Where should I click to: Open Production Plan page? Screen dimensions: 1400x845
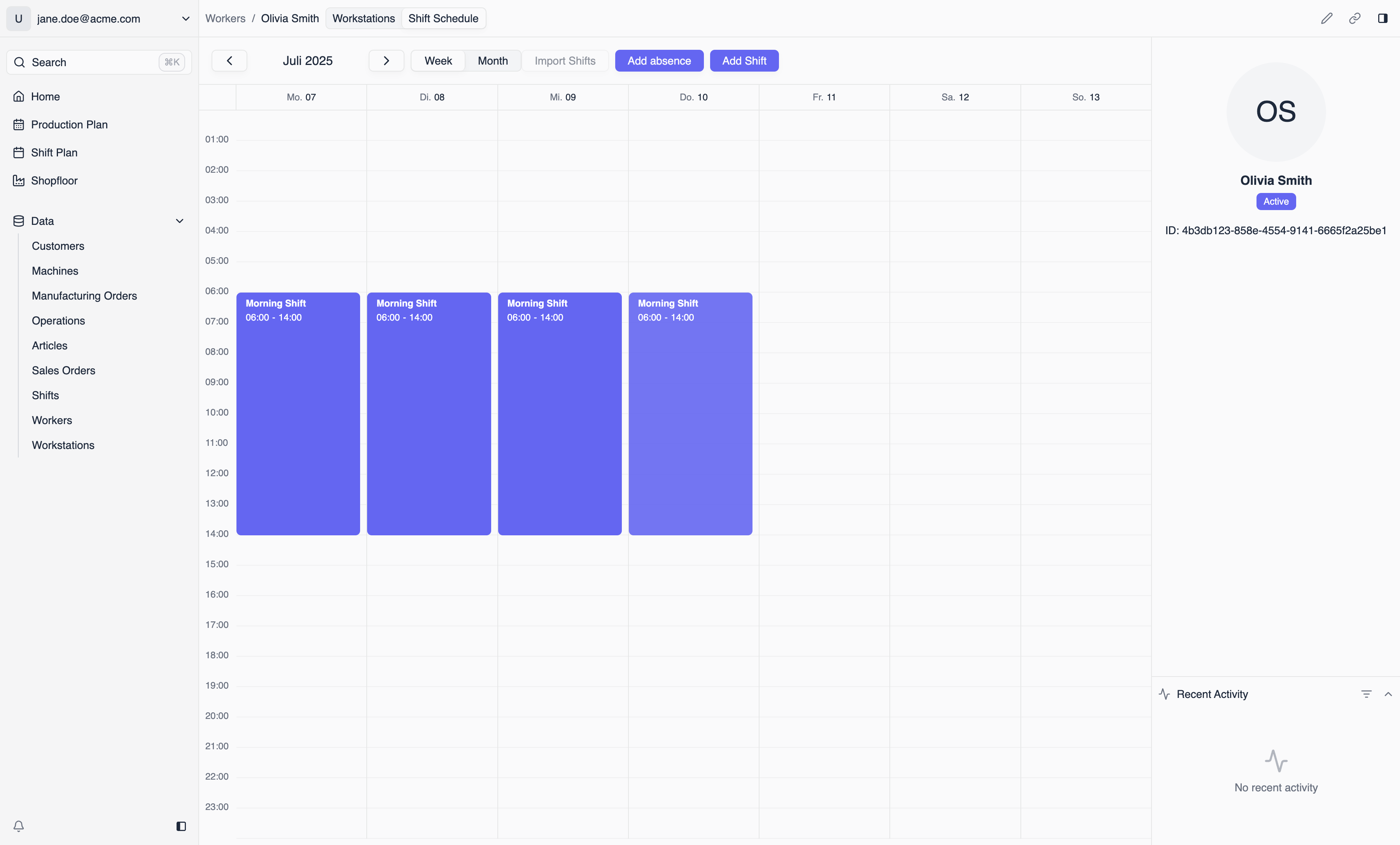(x=69, y=124)
